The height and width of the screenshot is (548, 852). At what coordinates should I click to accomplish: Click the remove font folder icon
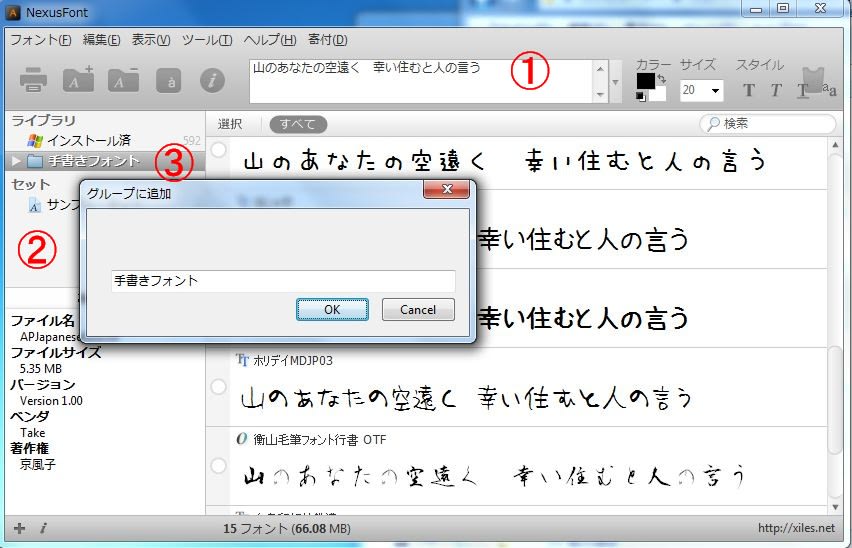point(123,80)
